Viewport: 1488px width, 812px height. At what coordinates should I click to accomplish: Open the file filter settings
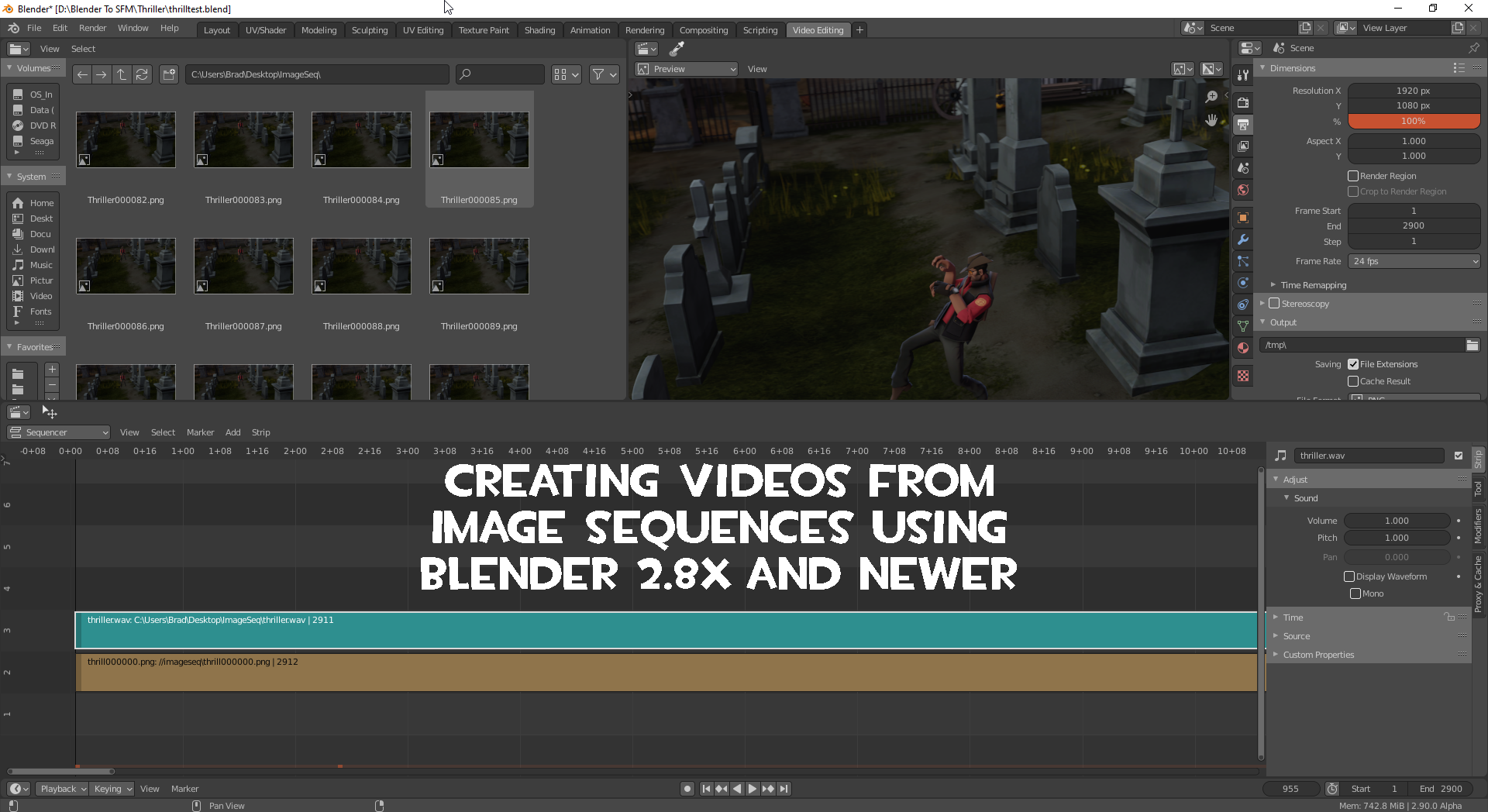(x=604, y=74)
